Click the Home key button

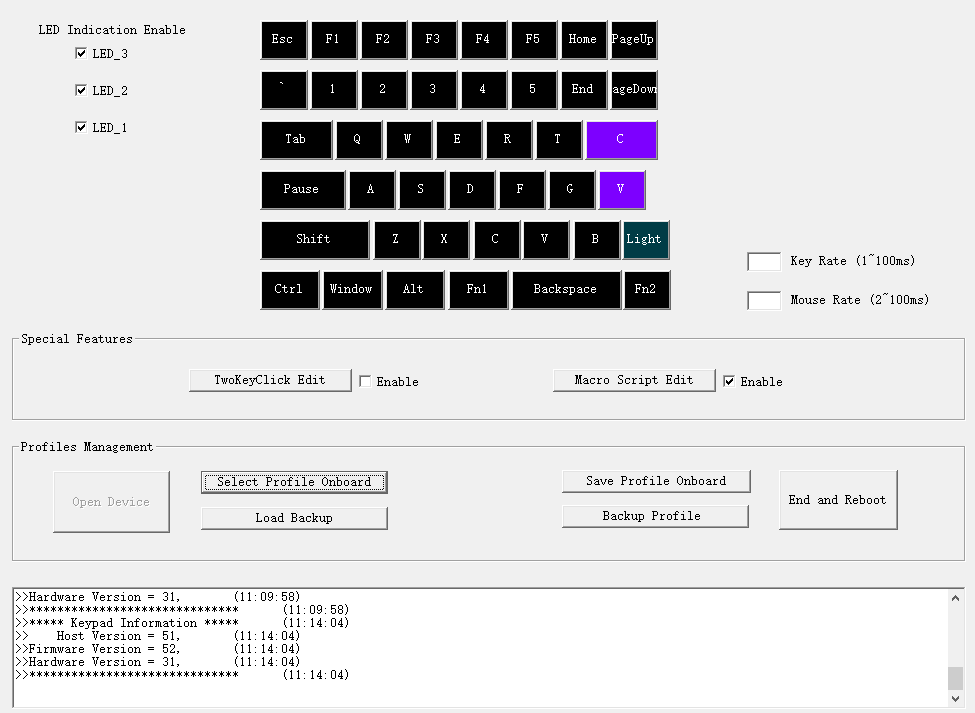(x=584, y=40)
